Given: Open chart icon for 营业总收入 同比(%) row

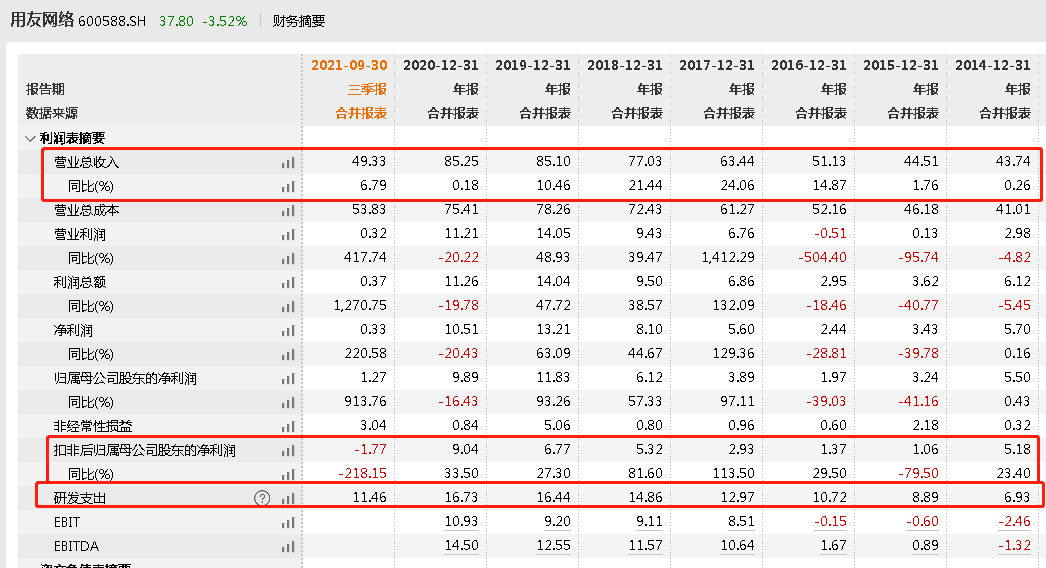Looking at the screenshot, I should click(x=288, y=186).
